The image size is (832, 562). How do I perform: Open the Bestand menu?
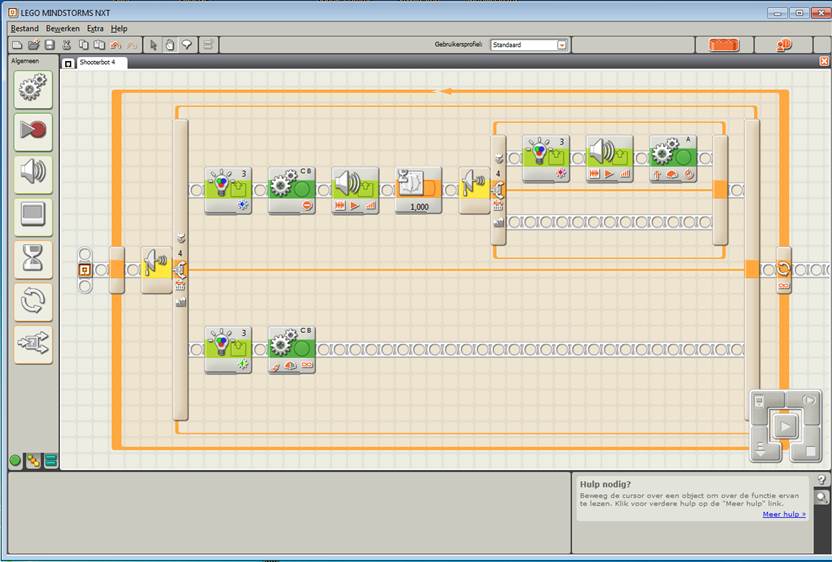pyautogui.click(x=24, y=29)
